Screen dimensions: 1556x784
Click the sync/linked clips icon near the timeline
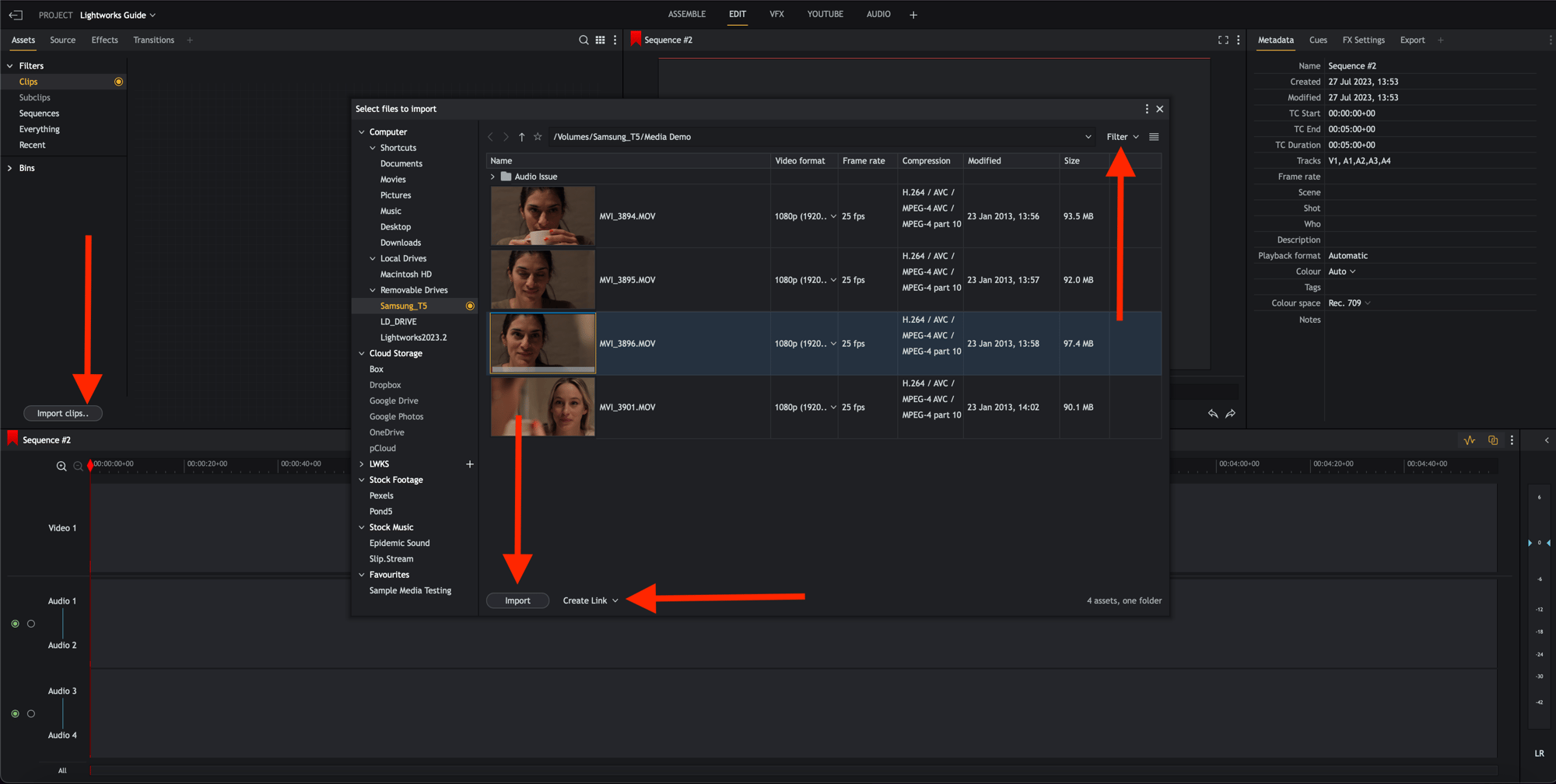tap(1492, 439)
